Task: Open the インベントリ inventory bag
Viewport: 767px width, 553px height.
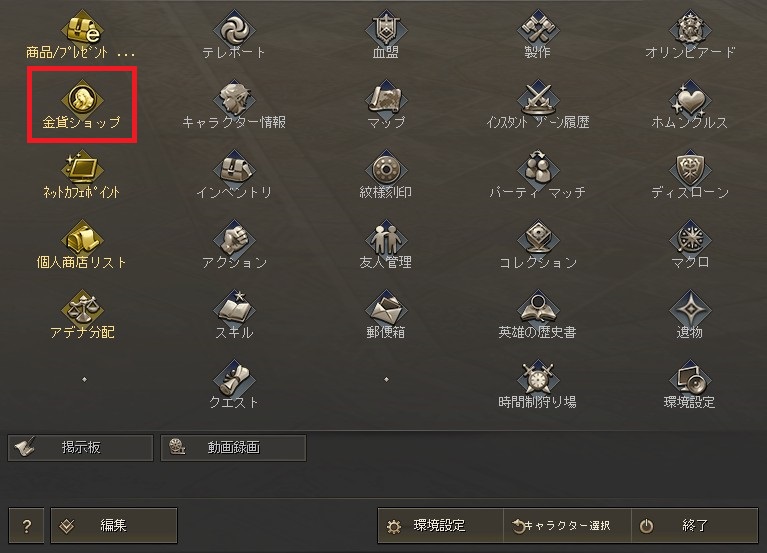Action: pos(234,175)
